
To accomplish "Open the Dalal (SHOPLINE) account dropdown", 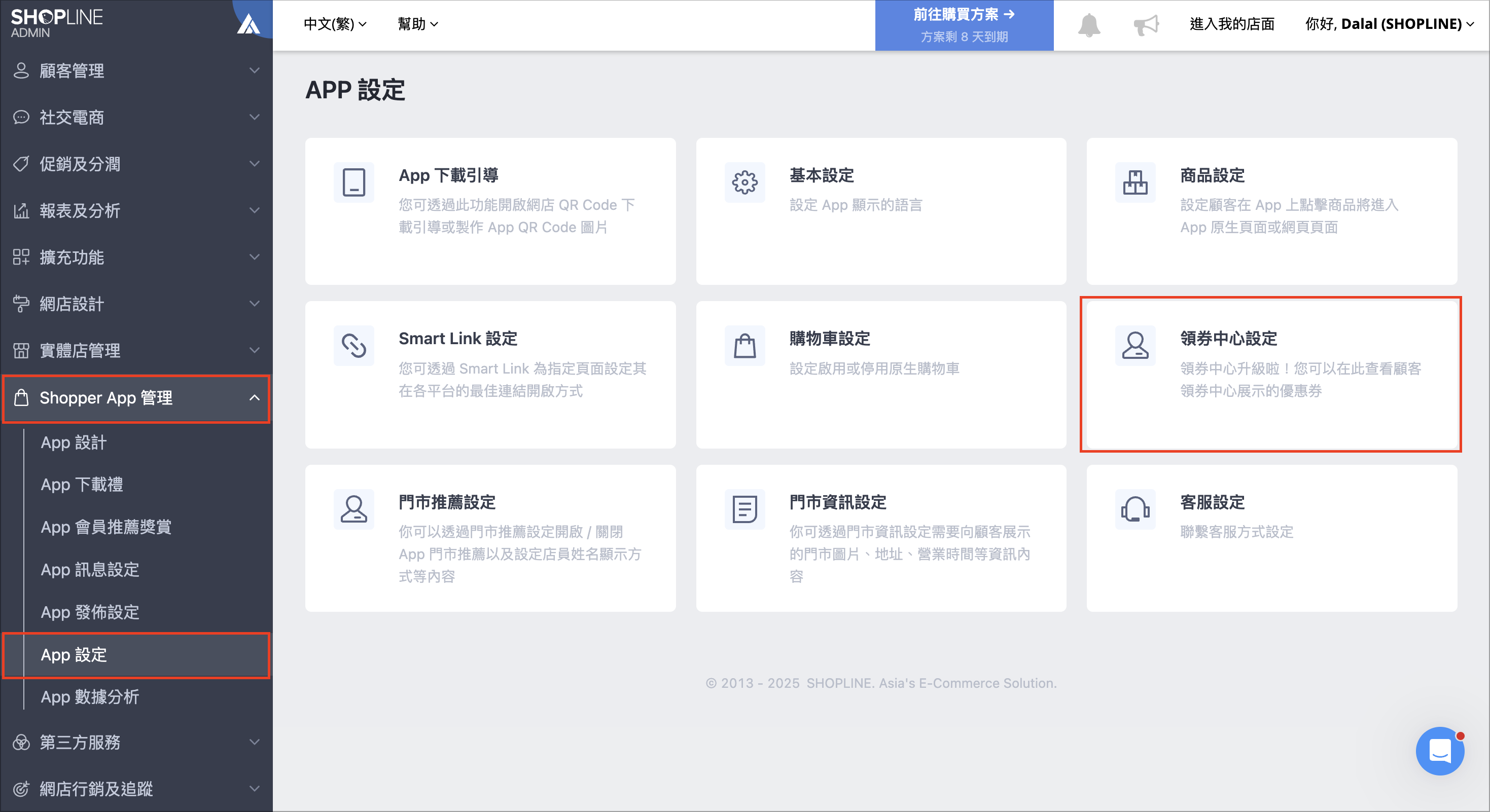I will coord(1390,24).
